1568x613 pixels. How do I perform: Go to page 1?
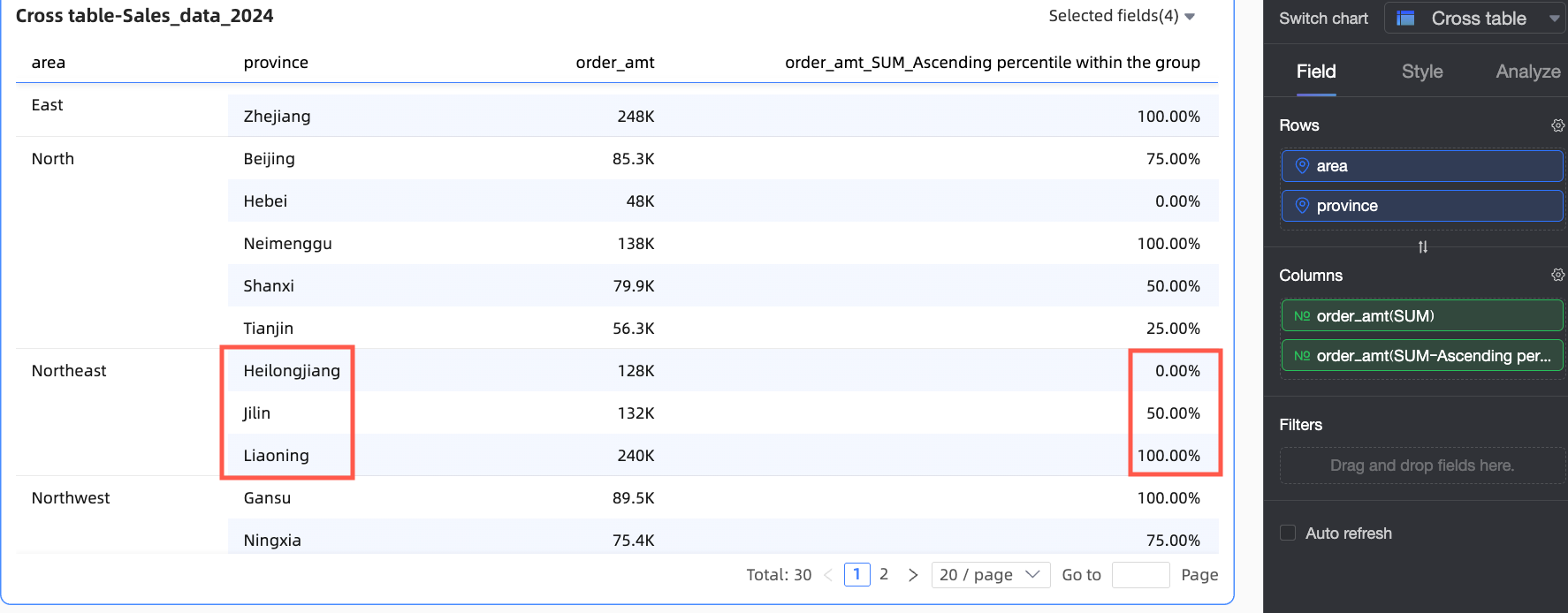click(857, 575)
